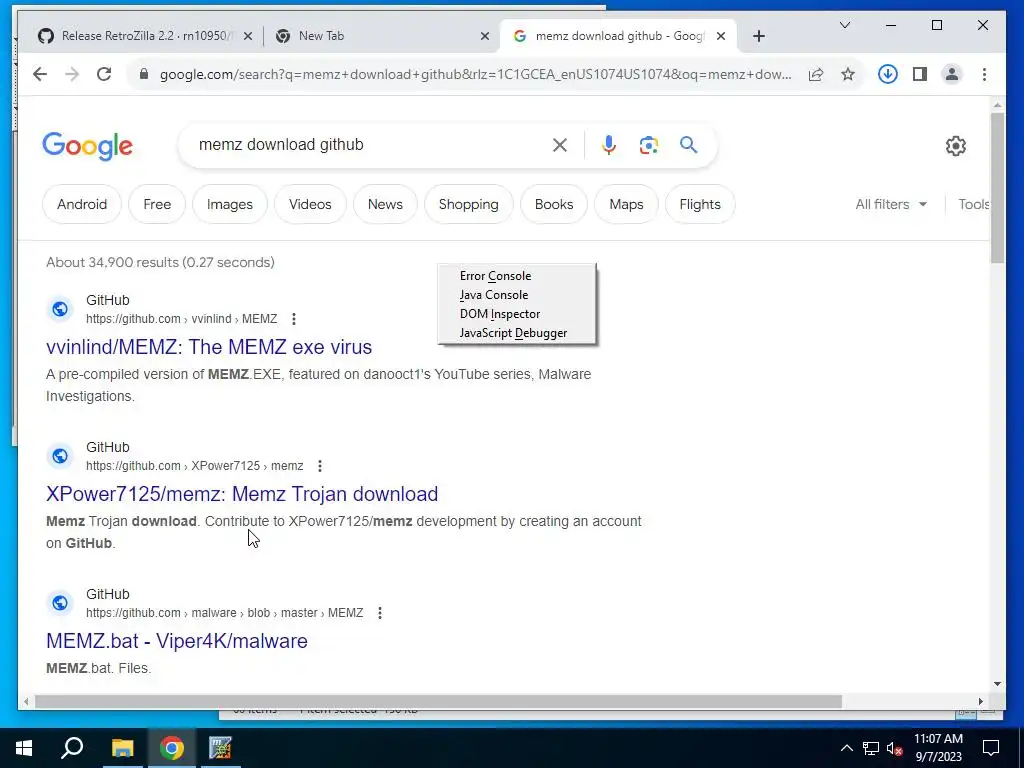Viewport: 1024px width, 768px height.
Task: Choose Error Console from the menu
Action: [517, 276]
